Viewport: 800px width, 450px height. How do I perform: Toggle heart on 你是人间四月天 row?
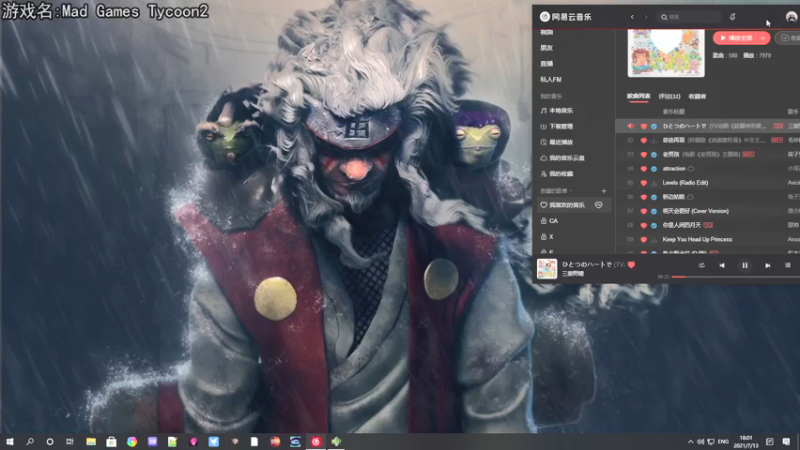(x=644, y=225)
